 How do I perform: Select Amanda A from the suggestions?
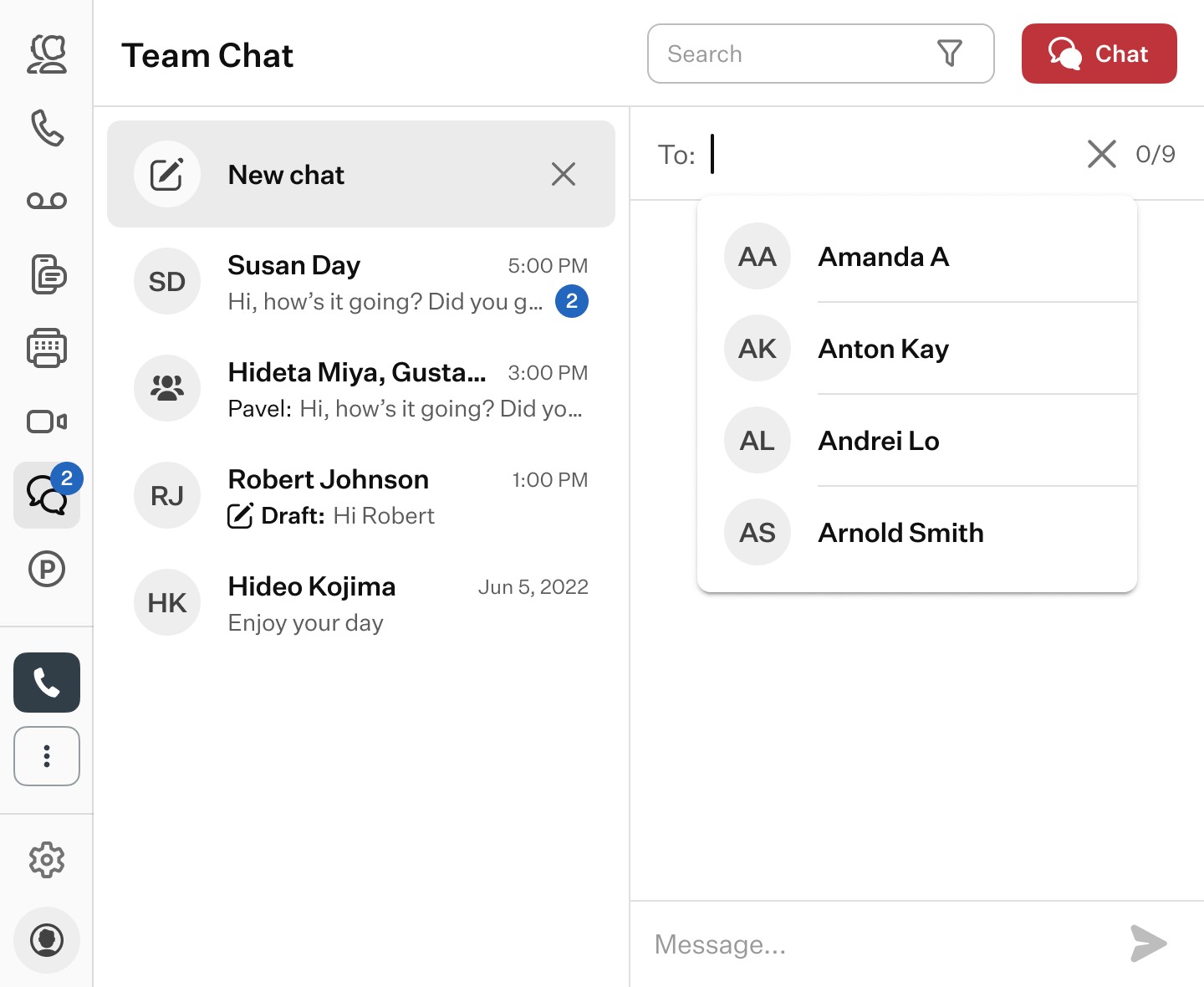point(883,257)
